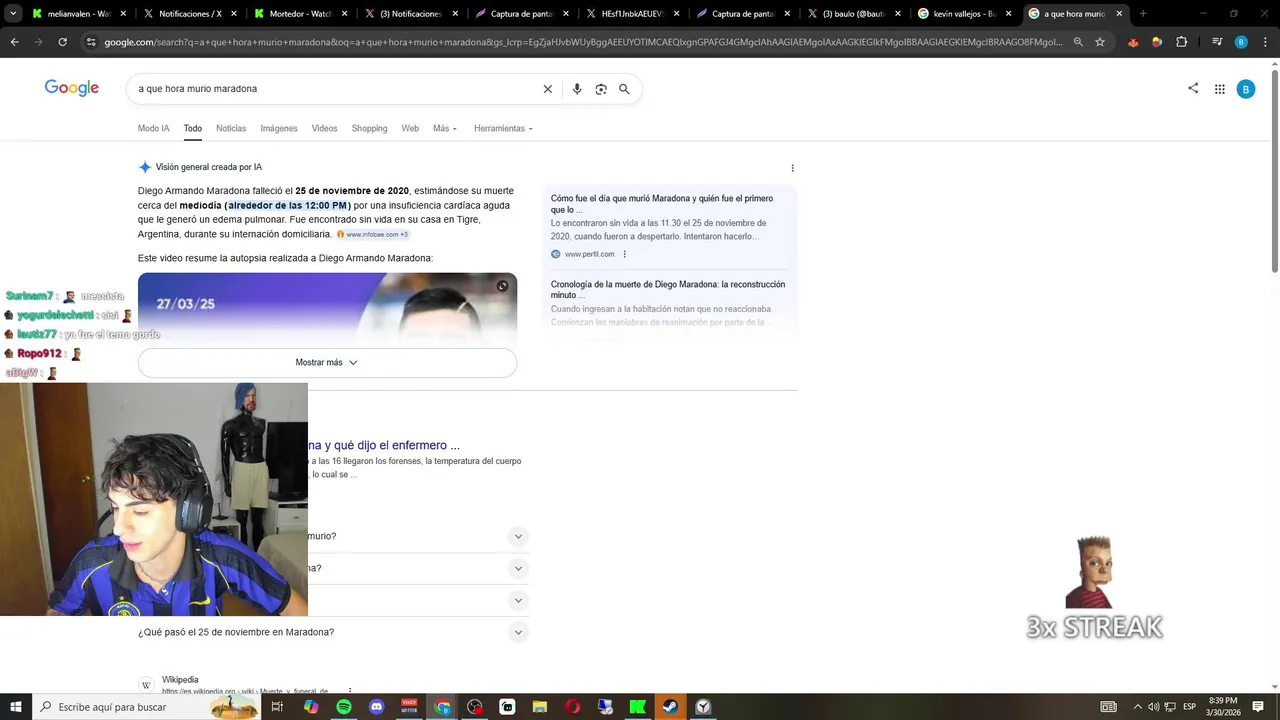Click the autopsy video thumbnail dated 27/03/25
The height and width of the screenshot is (720, 1280).
pos(327,310)
